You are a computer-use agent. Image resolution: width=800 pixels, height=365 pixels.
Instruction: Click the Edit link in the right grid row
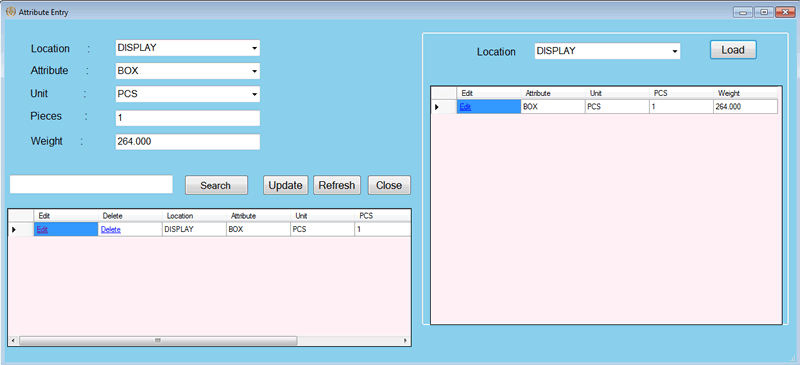[x=465, y=107]
